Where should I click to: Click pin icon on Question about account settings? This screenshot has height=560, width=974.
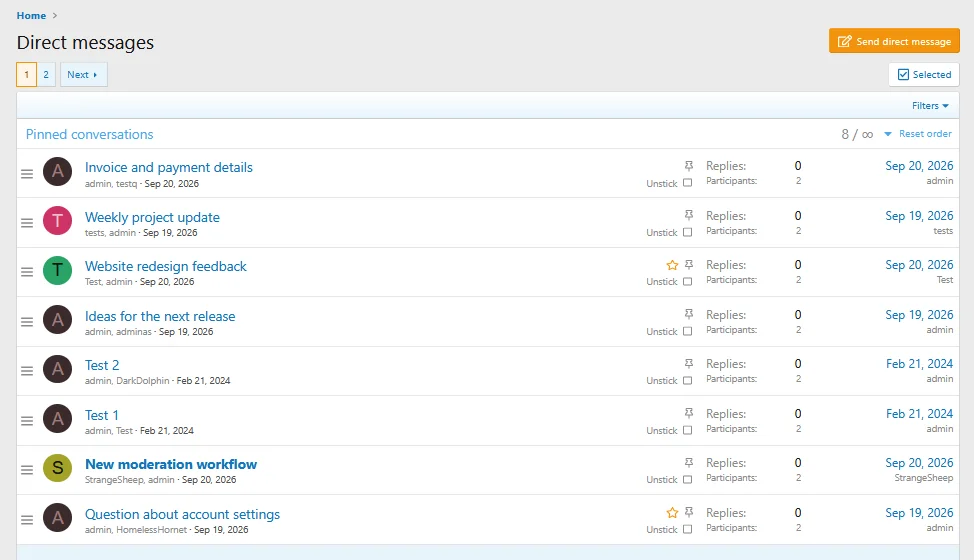click(689, 512)
